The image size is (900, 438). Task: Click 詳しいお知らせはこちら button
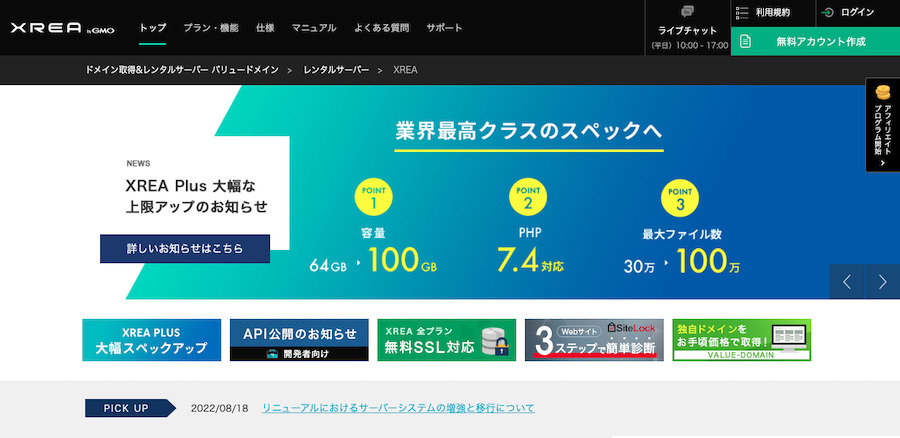pos(185,249)
